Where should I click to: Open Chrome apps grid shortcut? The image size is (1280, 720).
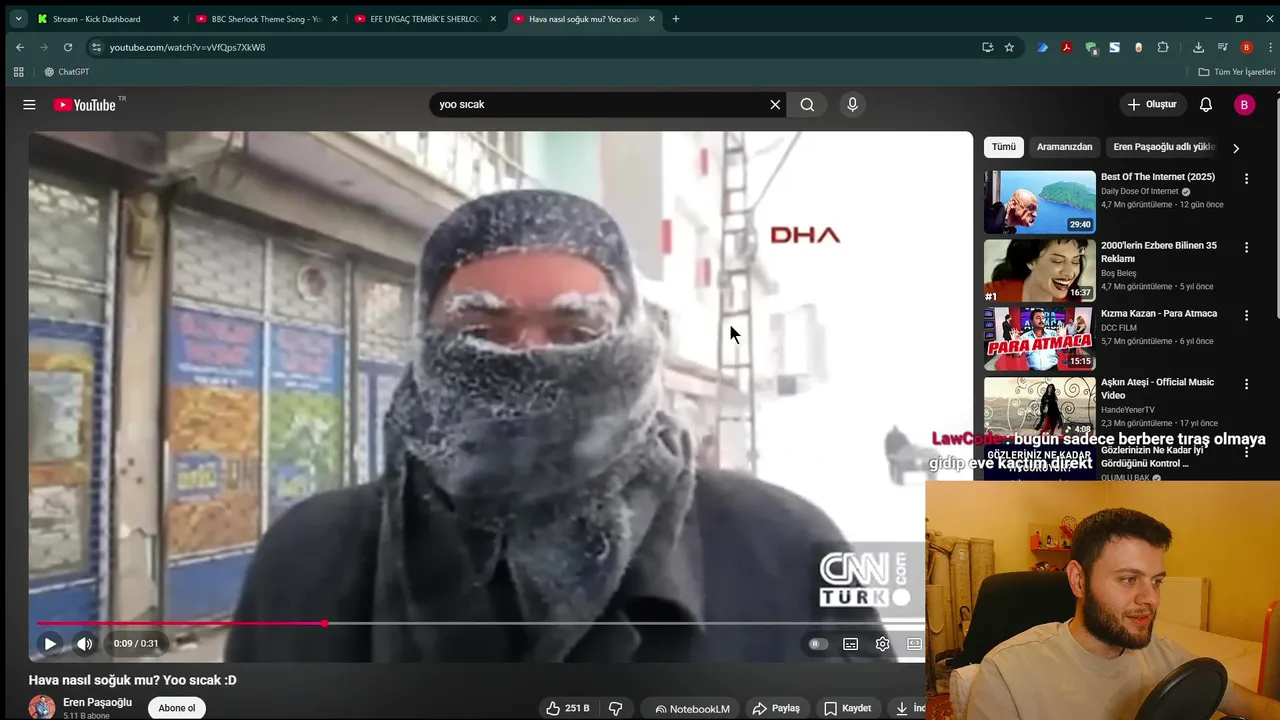[x=18, y=72]
